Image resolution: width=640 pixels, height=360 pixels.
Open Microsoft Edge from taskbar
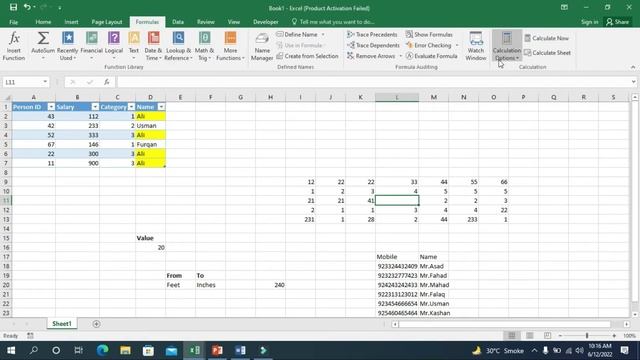(102, 350)
